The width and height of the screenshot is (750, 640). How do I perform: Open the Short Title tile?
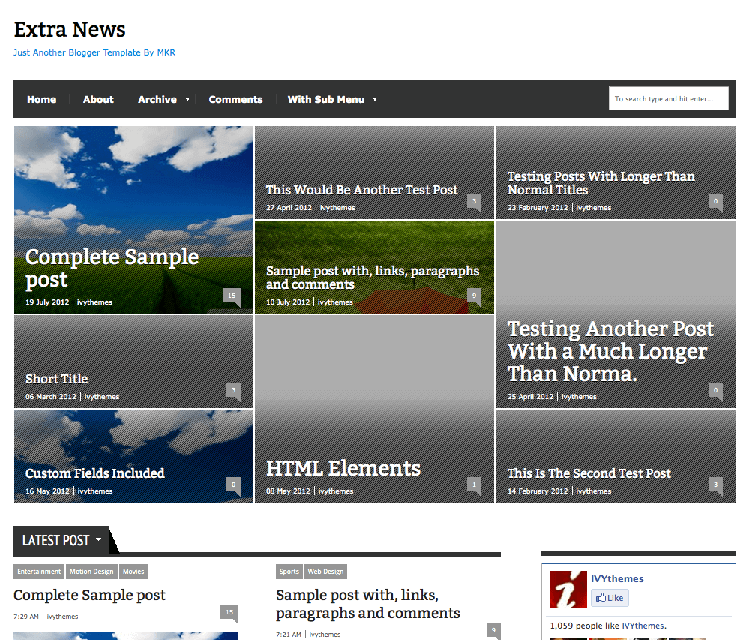(133, 362)
